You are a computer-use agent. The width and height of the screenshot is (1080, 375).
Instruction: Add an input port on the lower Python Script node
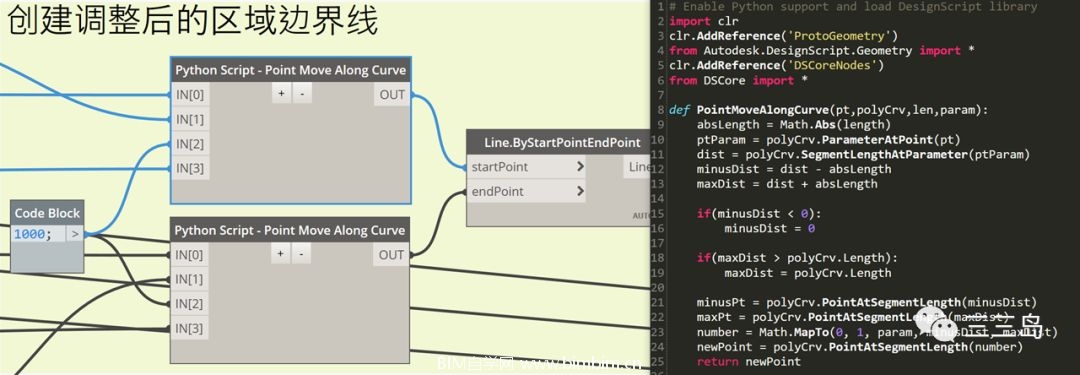[281, 254]
